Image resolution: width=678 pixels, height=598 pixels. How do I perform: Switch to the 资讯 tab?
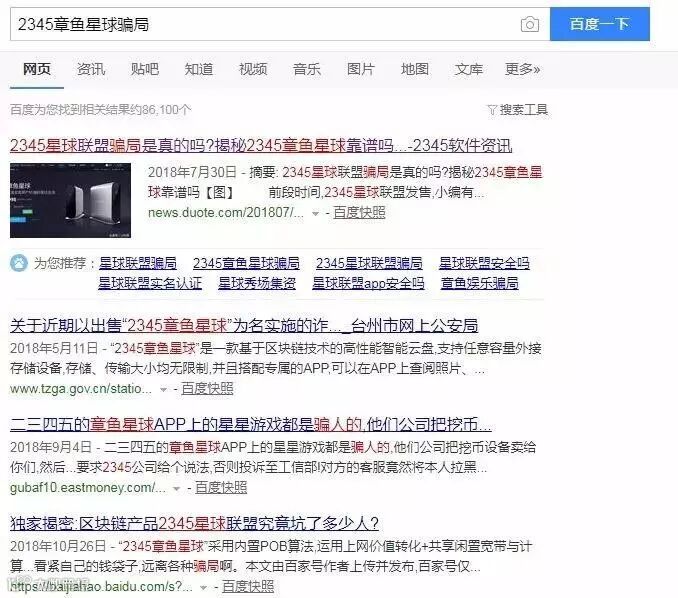[x=91, y=69]
